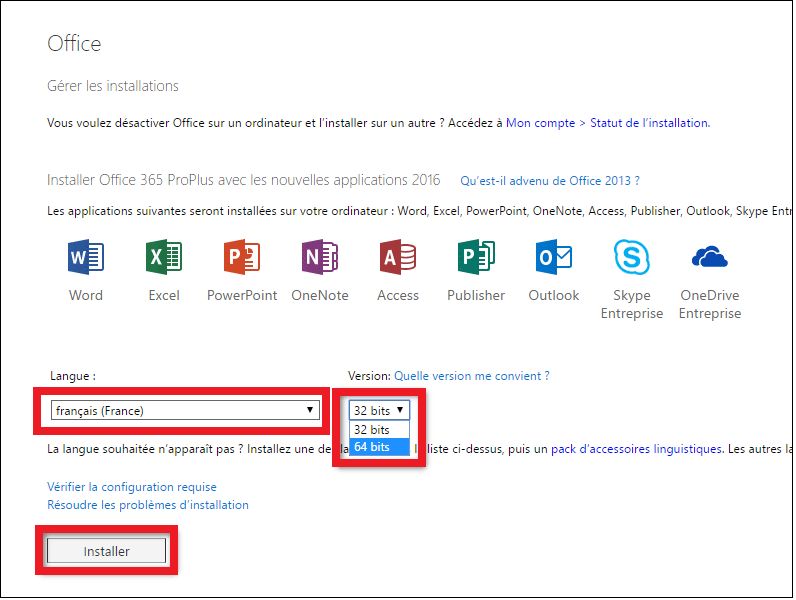The image size is (796, 600).
Task: Click the PowerPoint application icon
Action: [x=242, y=257]
